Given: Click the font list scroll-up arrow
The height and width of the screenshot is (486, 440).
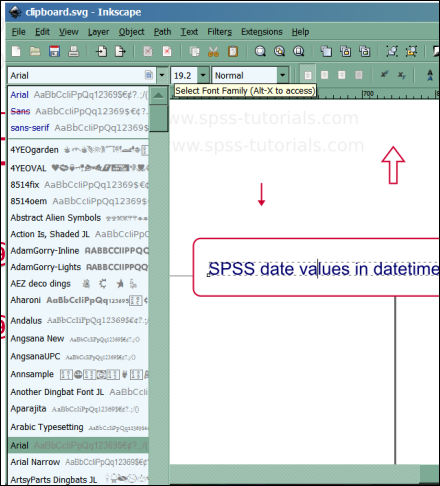Looking at the screenshot, I should [158, 96].
